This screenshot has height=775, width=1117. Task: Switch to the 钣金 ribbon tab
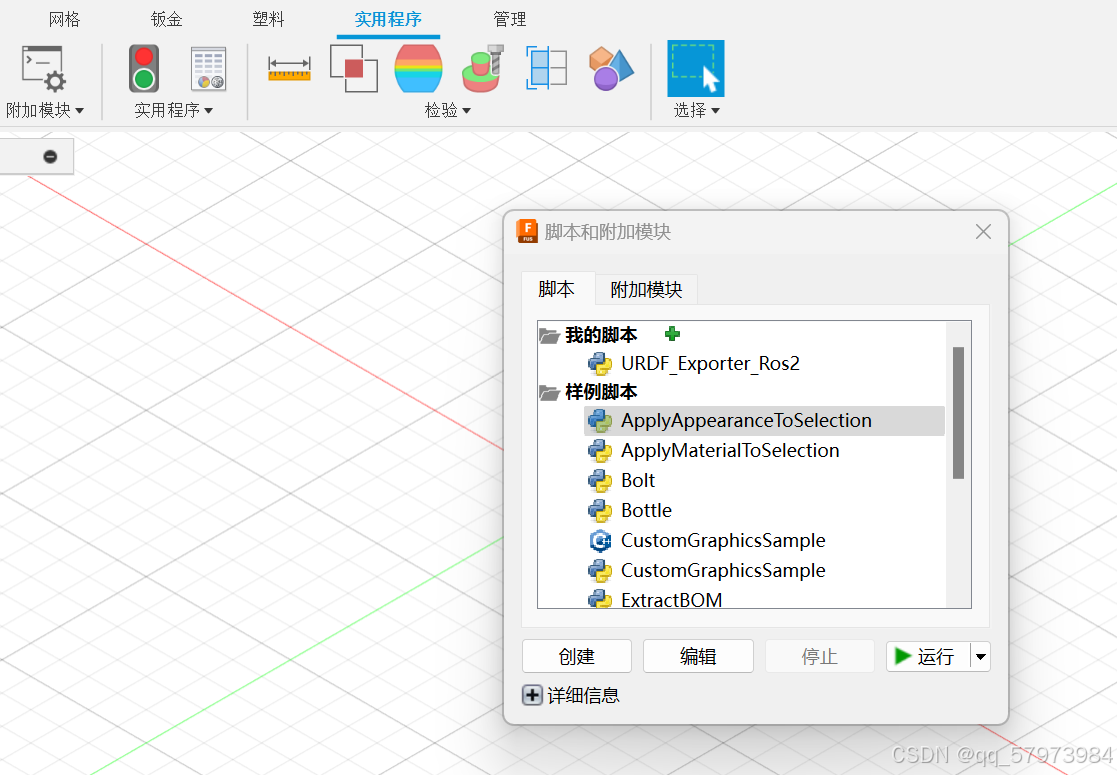pos(165,18)
